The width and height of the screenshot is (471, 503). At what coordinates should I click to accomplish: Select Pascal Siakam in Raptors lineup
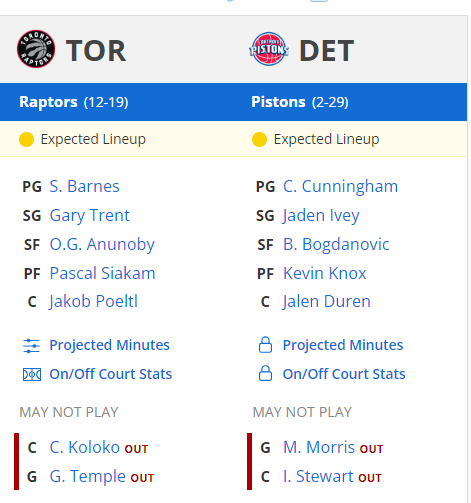102,273
